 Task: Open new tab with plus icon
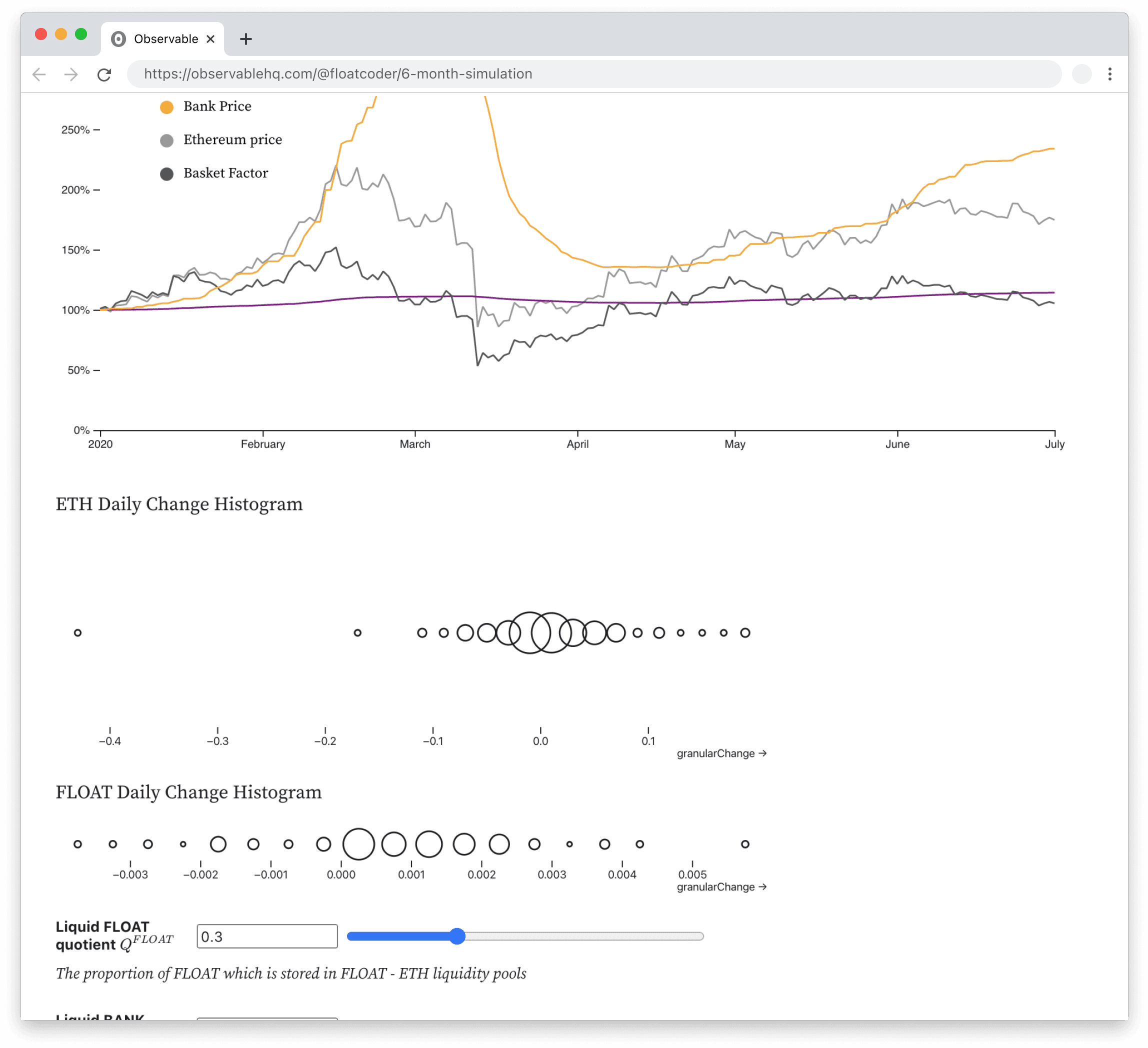[x=246, y=38]
